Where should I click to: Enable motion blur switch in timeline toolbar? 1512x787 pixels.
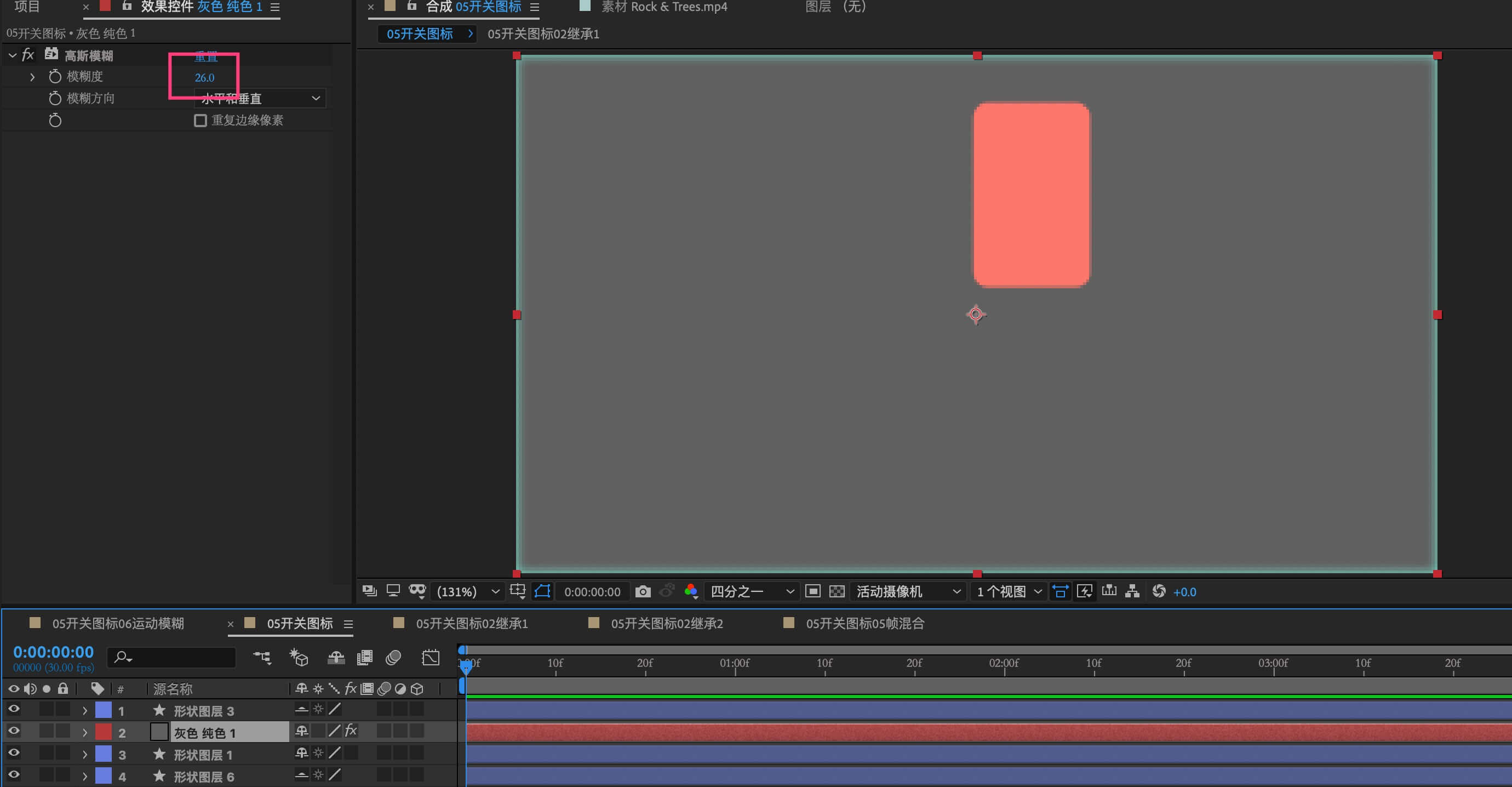tap(393, 658)
